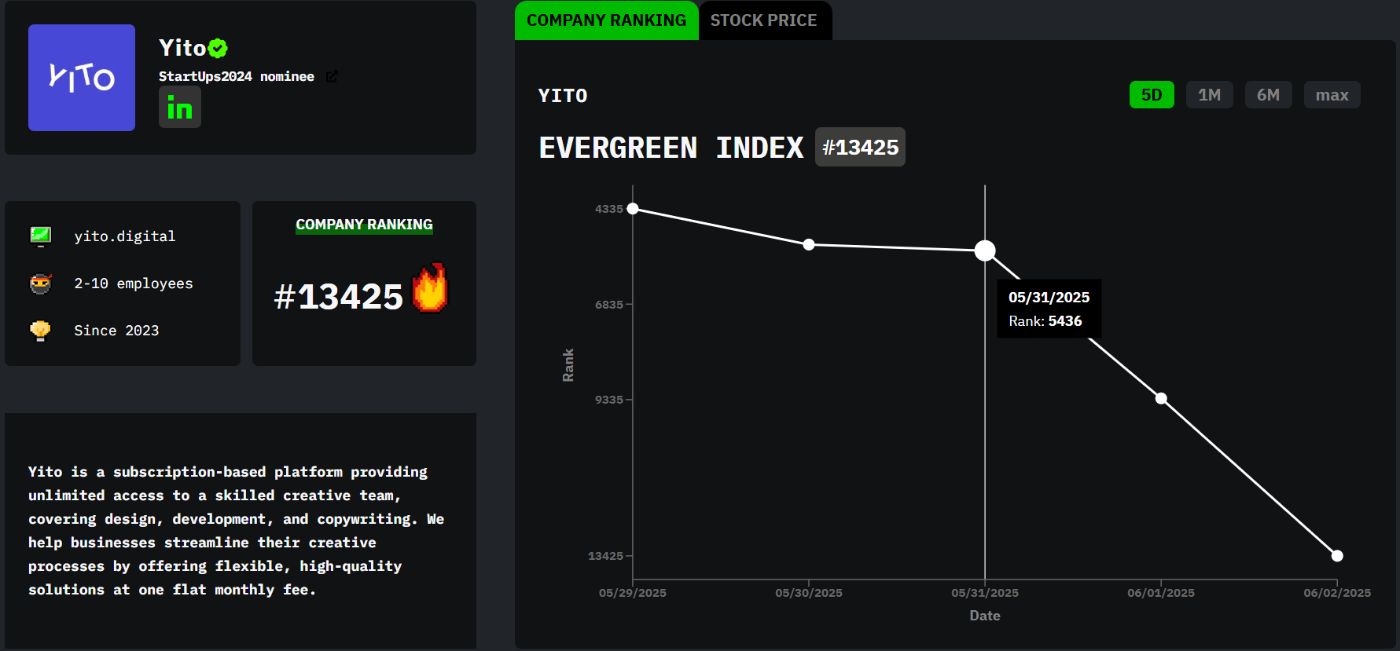Open Yito's LinkedIn profile icon

tap(180, 107)
